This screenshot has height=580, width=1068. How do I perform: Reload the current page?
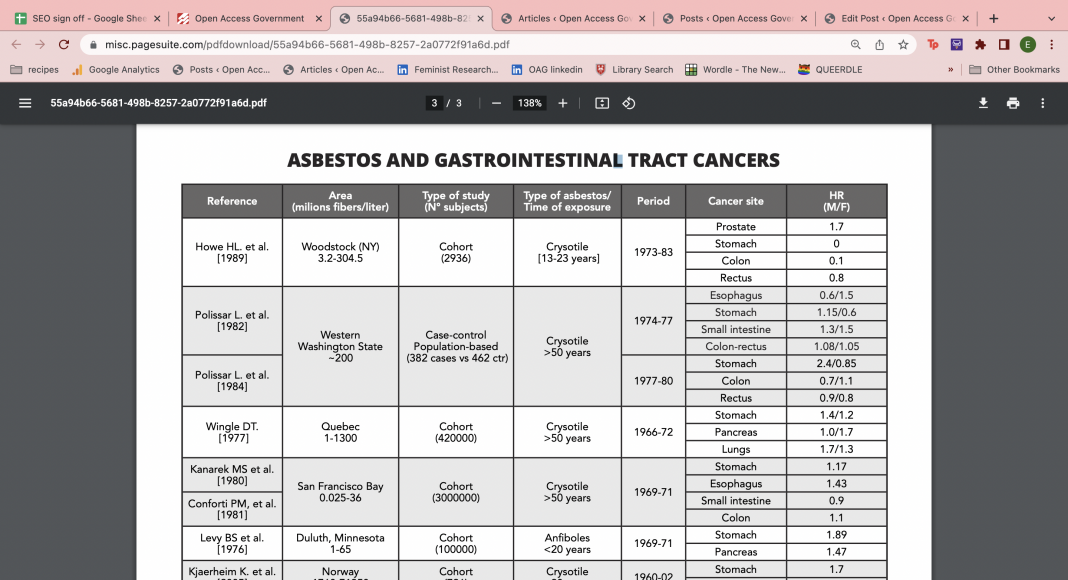point(64,44)
